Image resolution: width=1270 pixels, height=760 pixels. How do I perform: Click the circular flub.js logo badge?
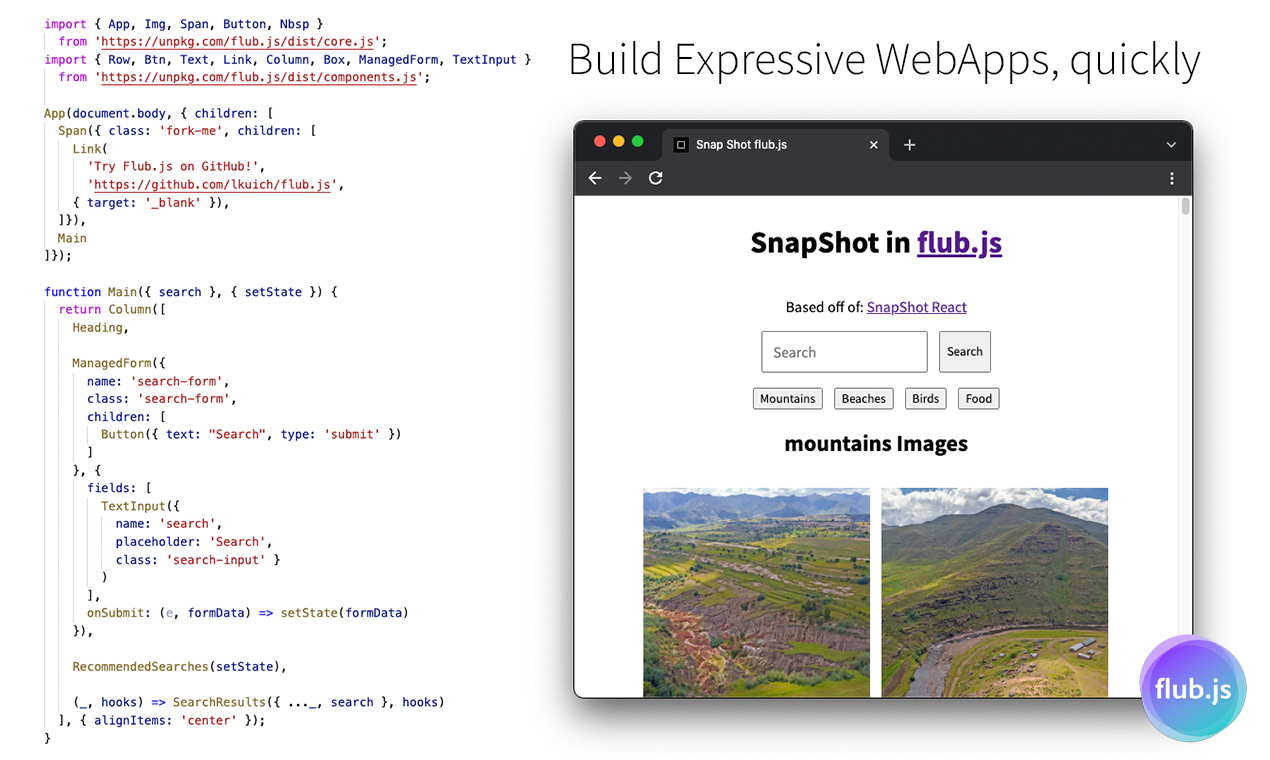click(1192, 688)
